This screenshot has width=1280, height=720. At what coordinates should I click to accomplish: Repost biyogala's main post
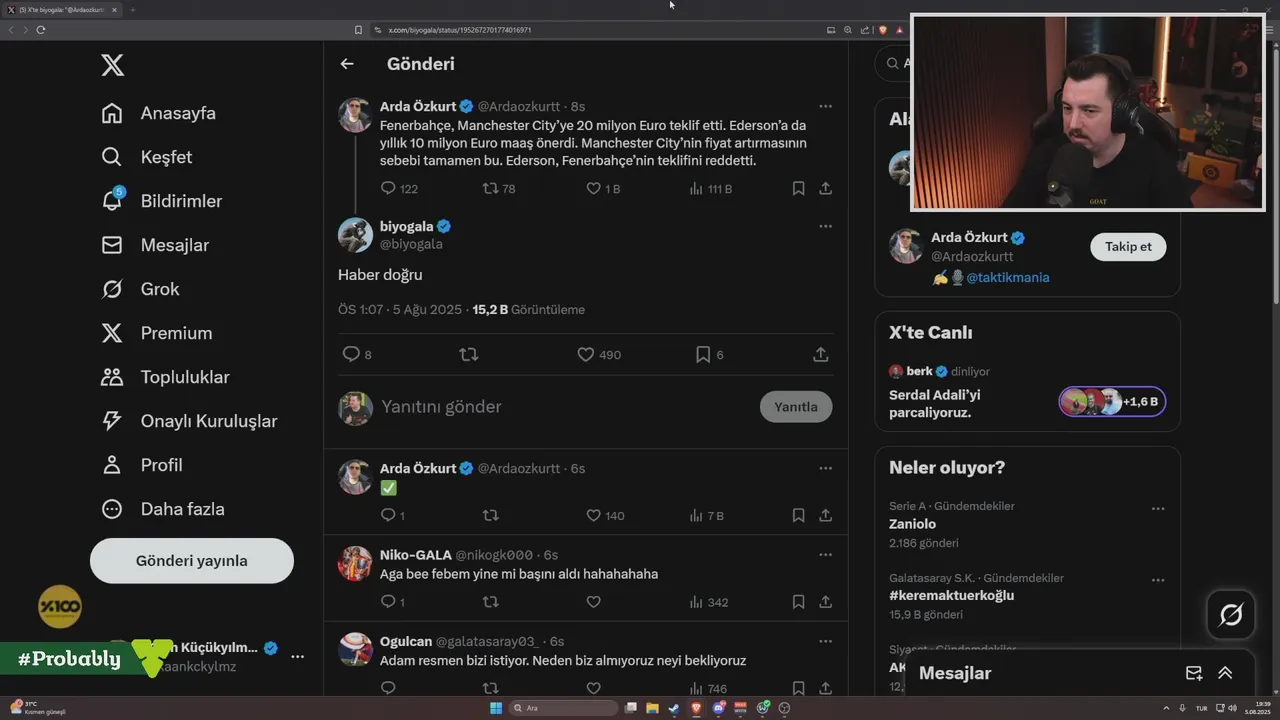468,354
